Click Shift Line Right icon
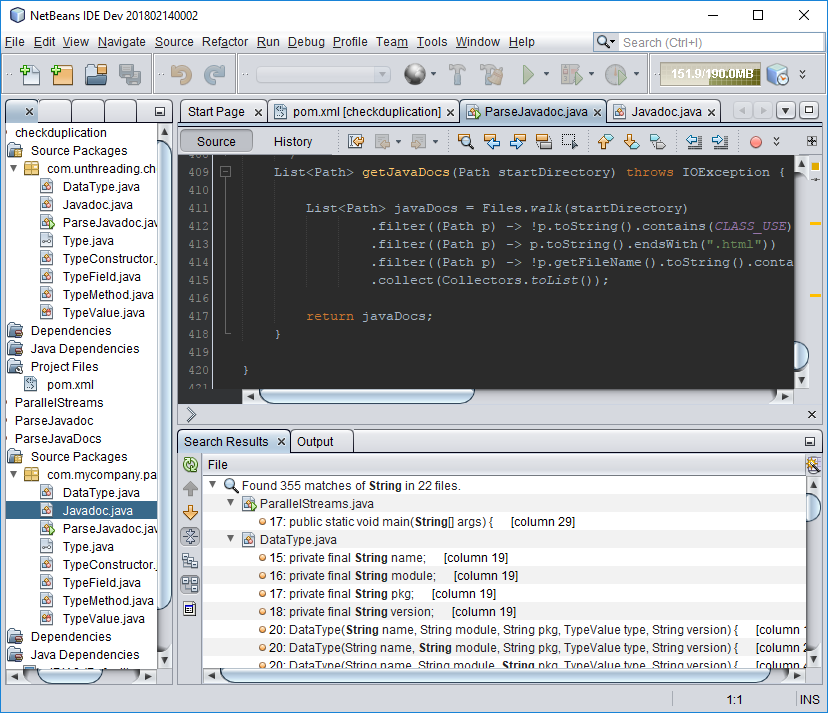Viewport: 828px width, 713px height. (719, 141)
